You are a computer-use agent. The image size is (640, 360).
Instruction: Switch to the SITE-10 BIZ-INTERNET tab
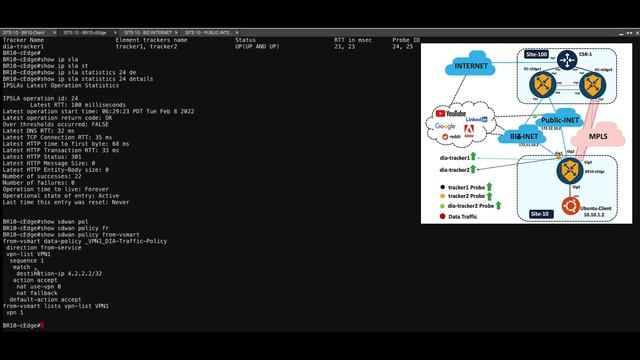[x=148, y=33]
